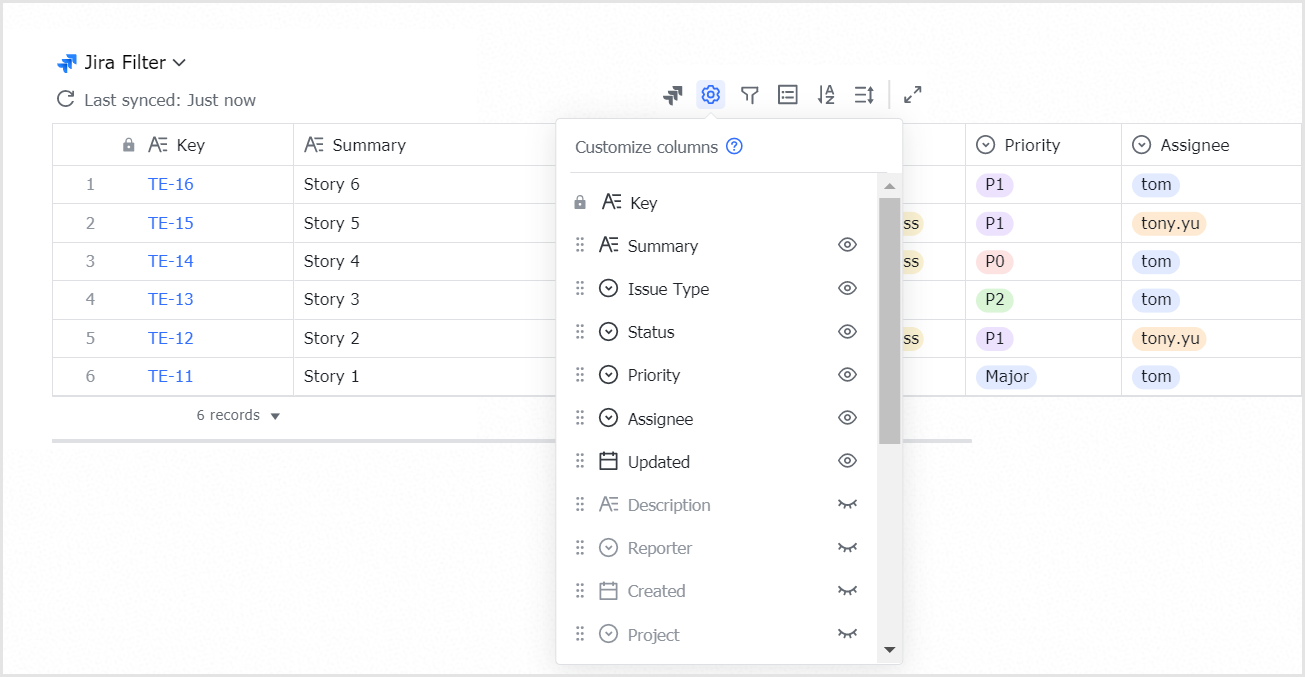Show the Description column
The image size is (1305, 677).
click(847, 504)
